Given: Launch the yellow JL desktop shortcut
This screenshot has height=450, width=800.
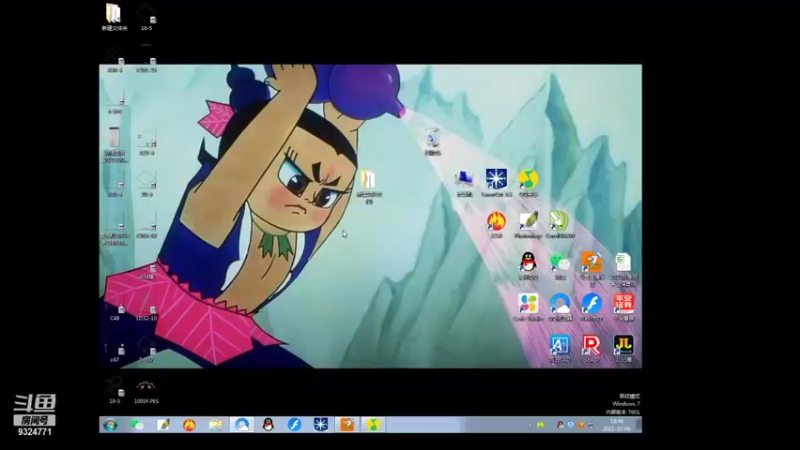Looking at the screenshot, I should [x=623, y=348].
